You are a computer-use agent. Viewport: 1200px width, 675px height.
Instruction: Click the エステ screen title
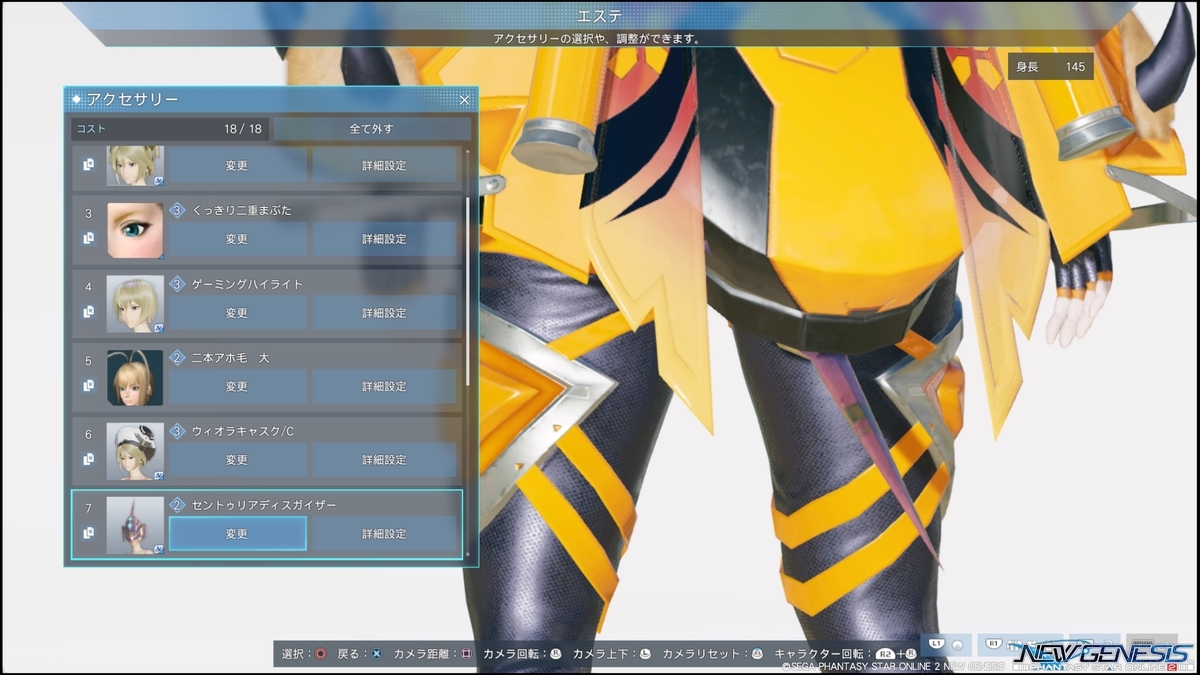[600, 15]
